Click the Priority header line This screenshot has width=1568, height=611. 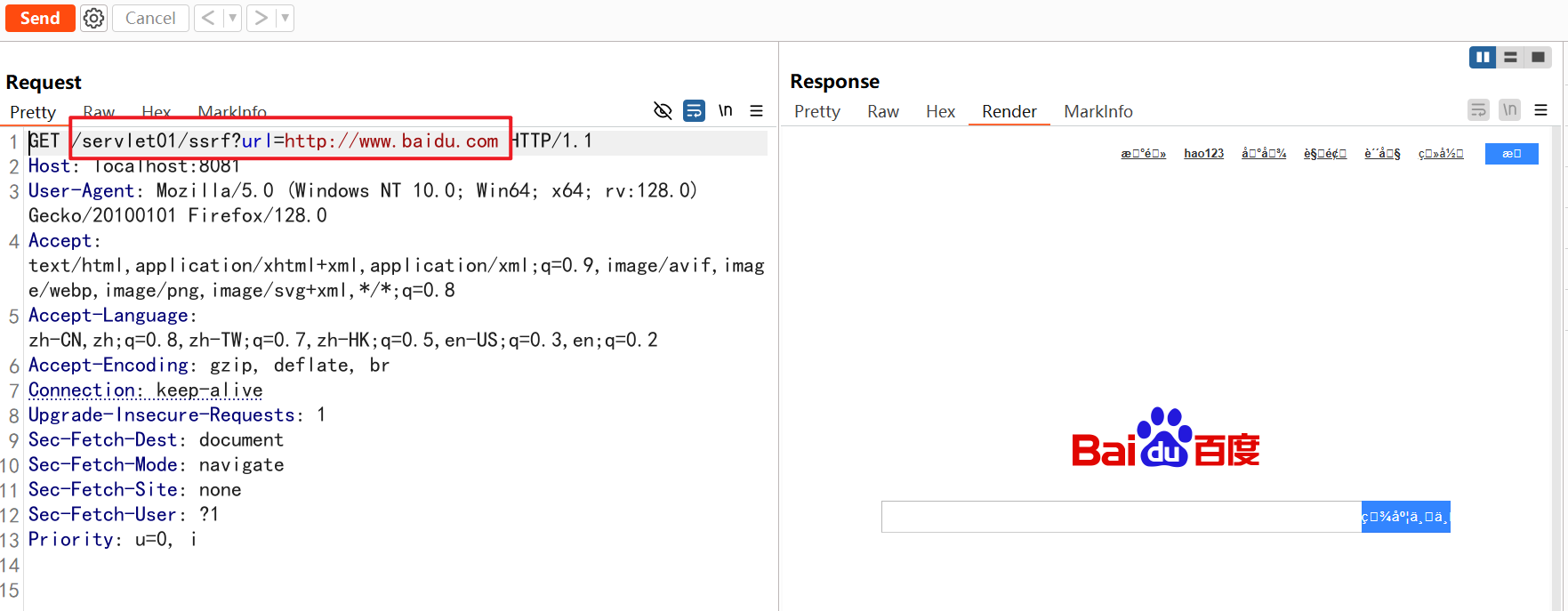113,539
